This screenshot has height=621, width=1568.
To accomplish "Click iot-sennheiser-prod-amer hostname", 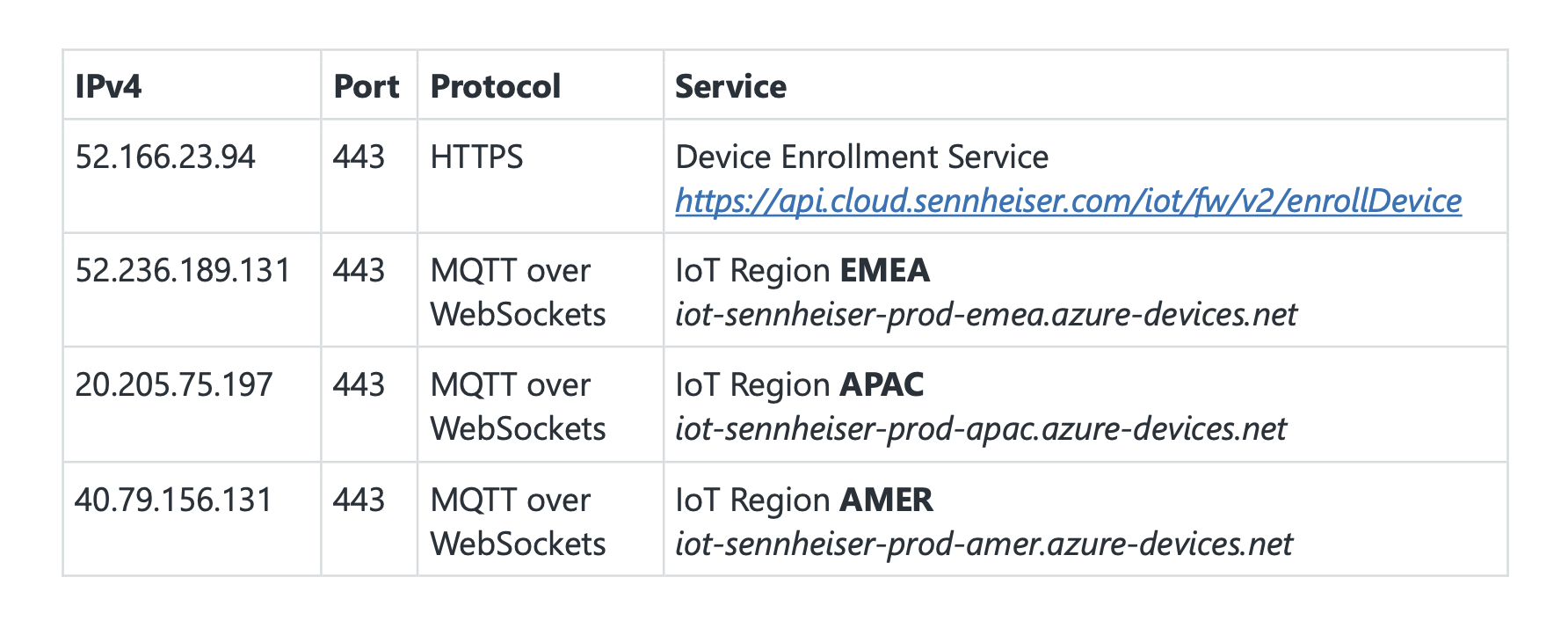I will coord(984,544).
